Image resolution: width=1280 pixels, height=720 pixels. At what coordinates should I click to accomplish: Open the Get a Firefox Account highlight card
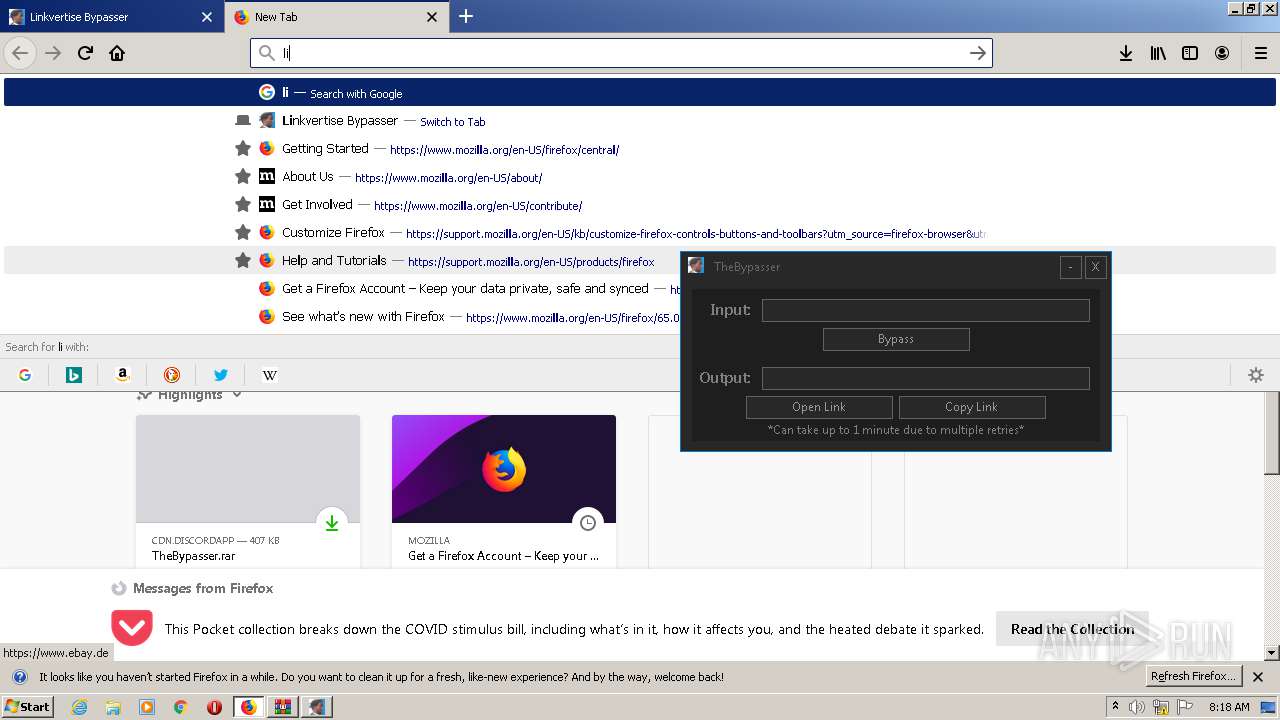point(504,492)
